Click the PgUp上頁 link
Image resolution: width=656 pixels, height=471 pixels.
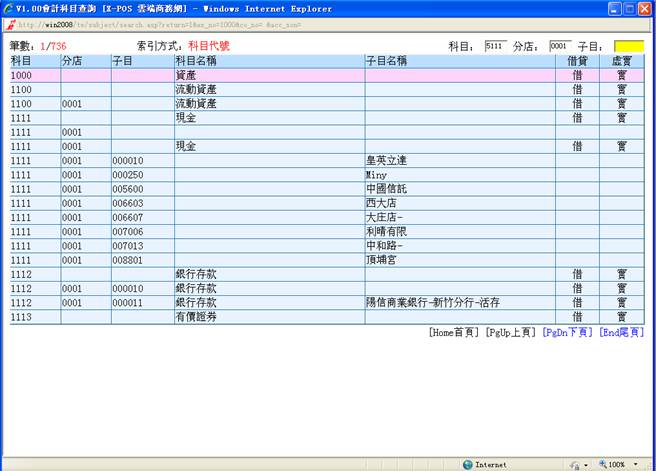pos(510,332)
